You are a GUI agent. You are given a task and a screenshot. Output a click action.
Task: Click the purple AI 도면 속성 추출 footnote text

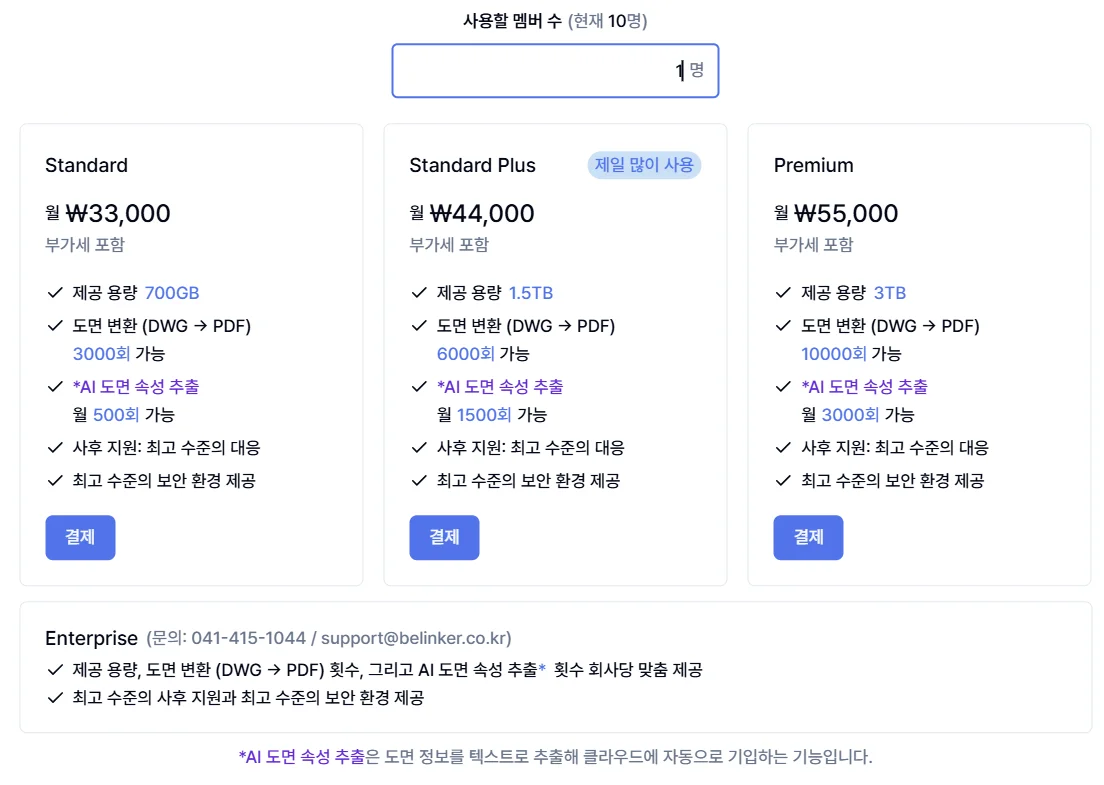point(302,757)
